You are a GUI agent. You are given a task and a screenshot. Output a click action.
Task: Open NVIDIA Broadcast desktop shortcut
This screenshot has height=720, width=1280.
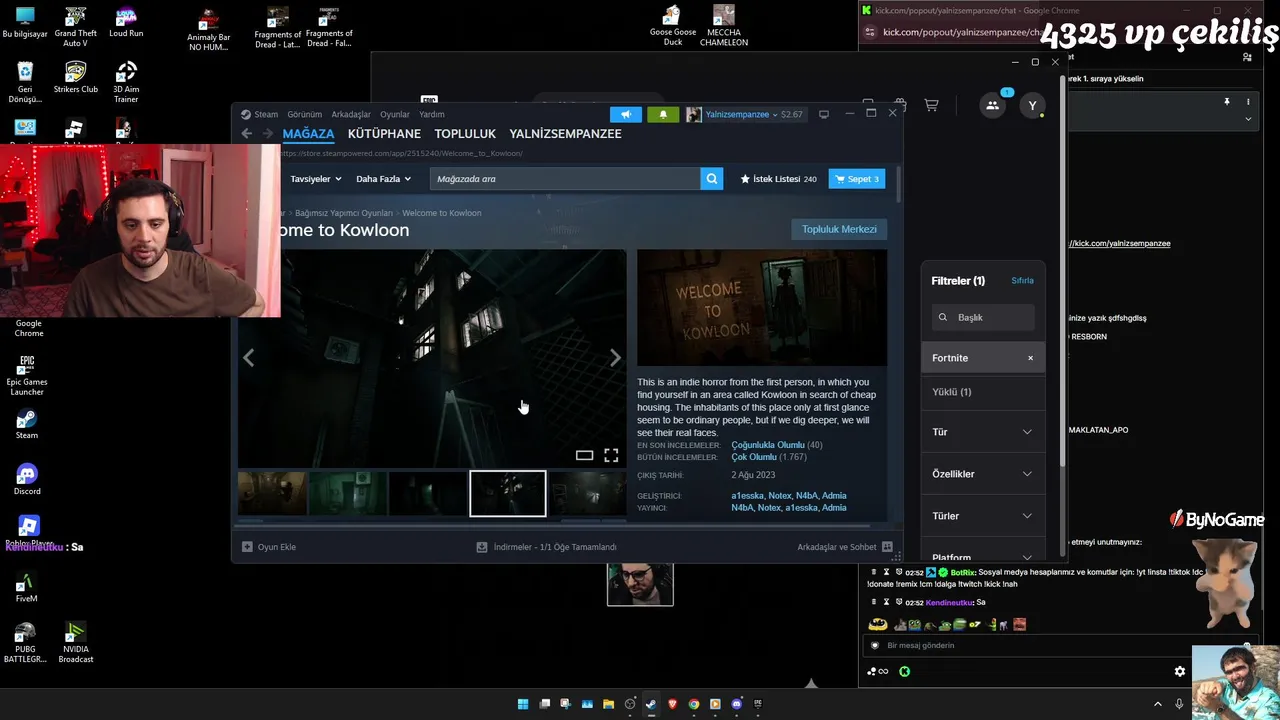(76, 643)
